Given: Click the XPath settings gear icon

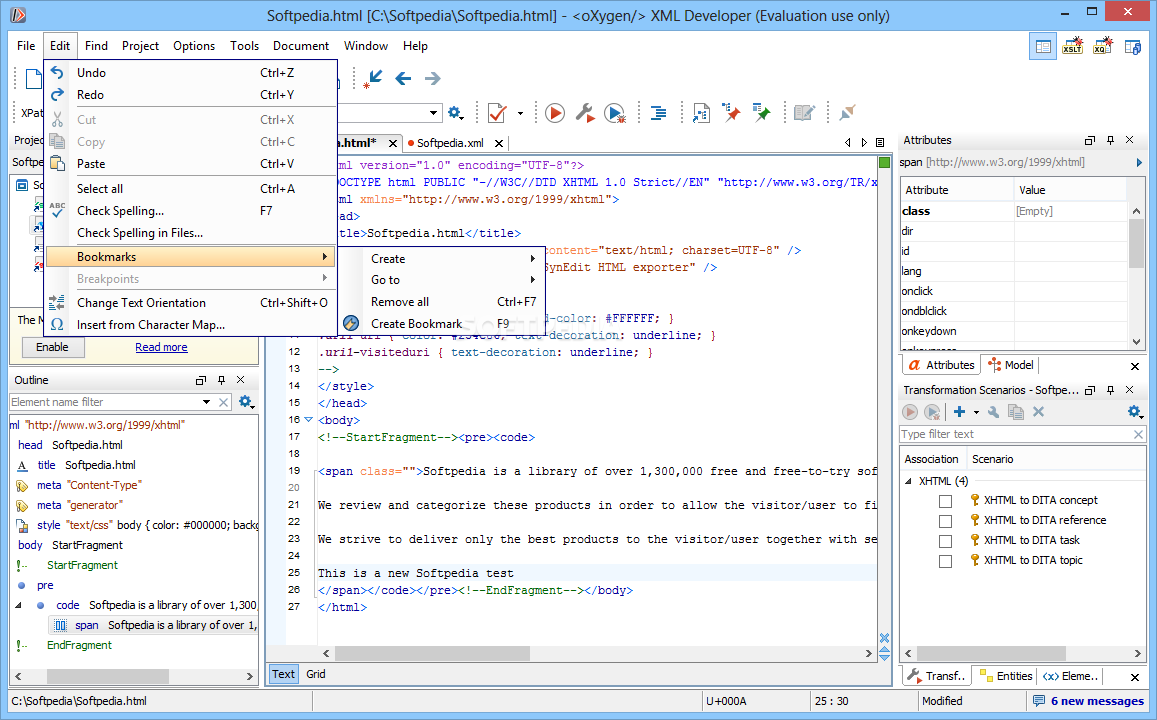Looking at the screenshot, I should point(455,113).
